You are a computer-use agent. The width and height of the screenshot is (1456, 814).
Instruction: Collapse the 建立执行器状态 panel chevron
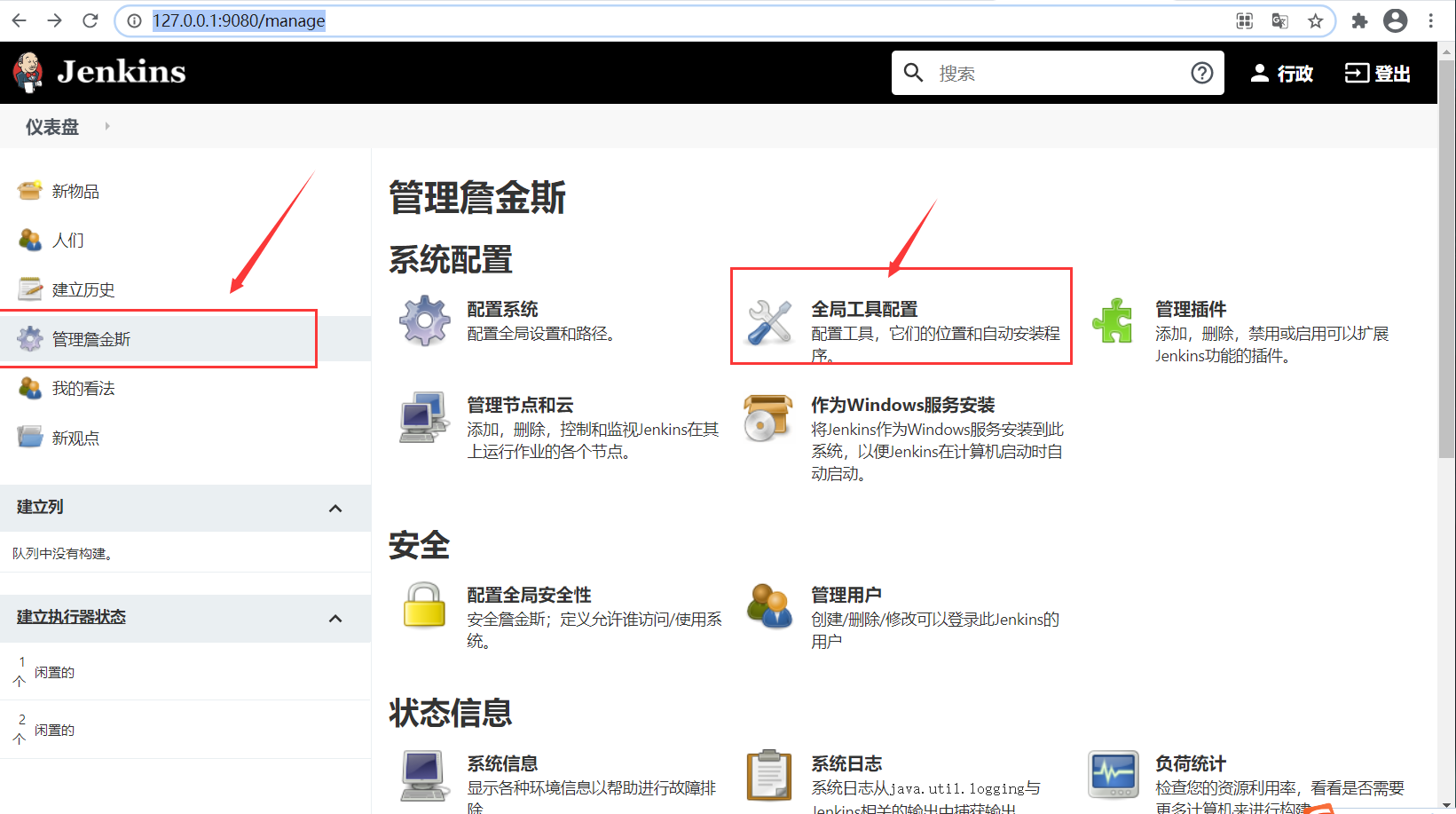pyautogui.click(x=335, y=619)
